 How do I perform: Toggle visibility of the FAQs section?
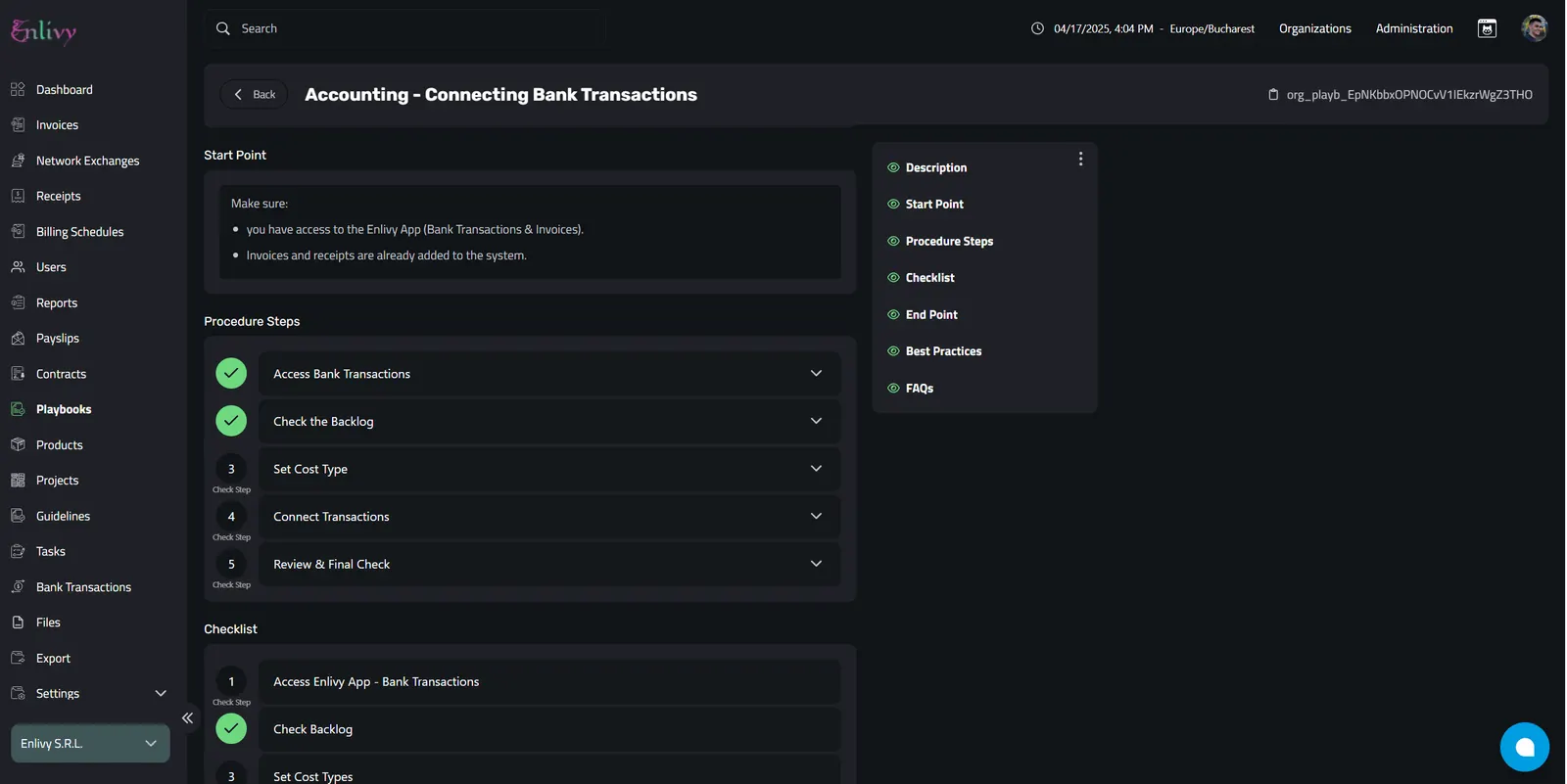[x=893, y=388]
